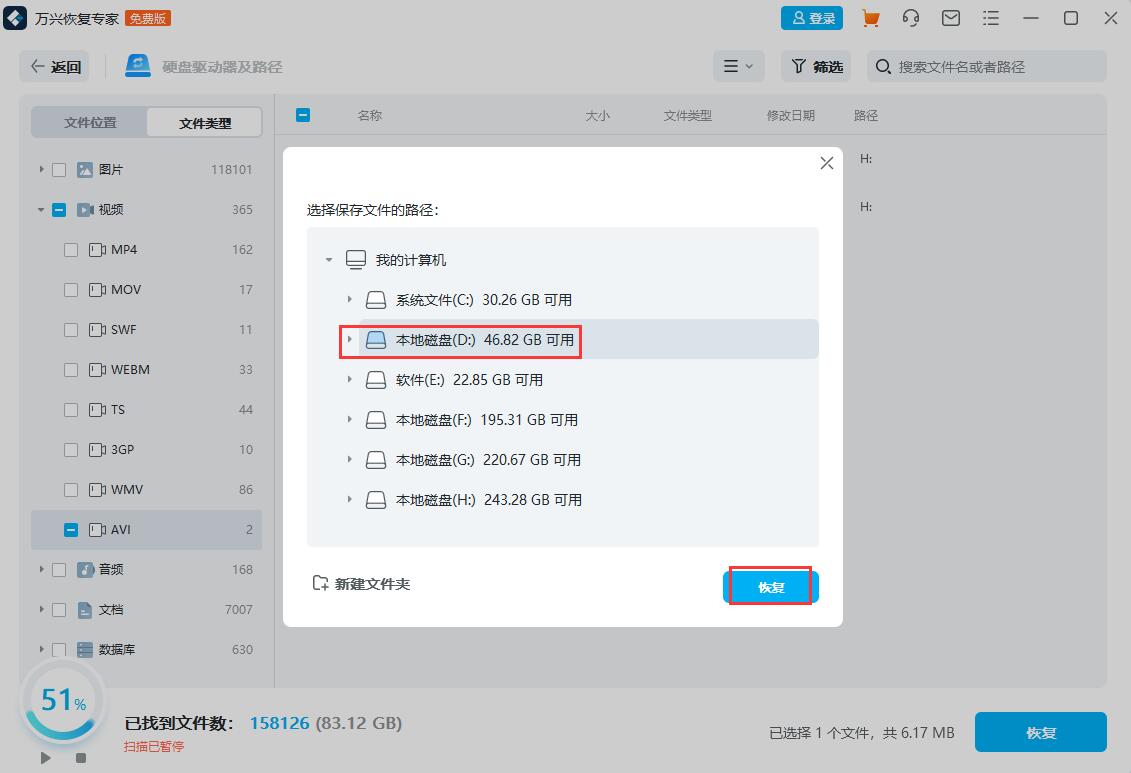Click the 我的计算机 computer icon
The height and width of the screenshot is (773, 1131).
356,260
